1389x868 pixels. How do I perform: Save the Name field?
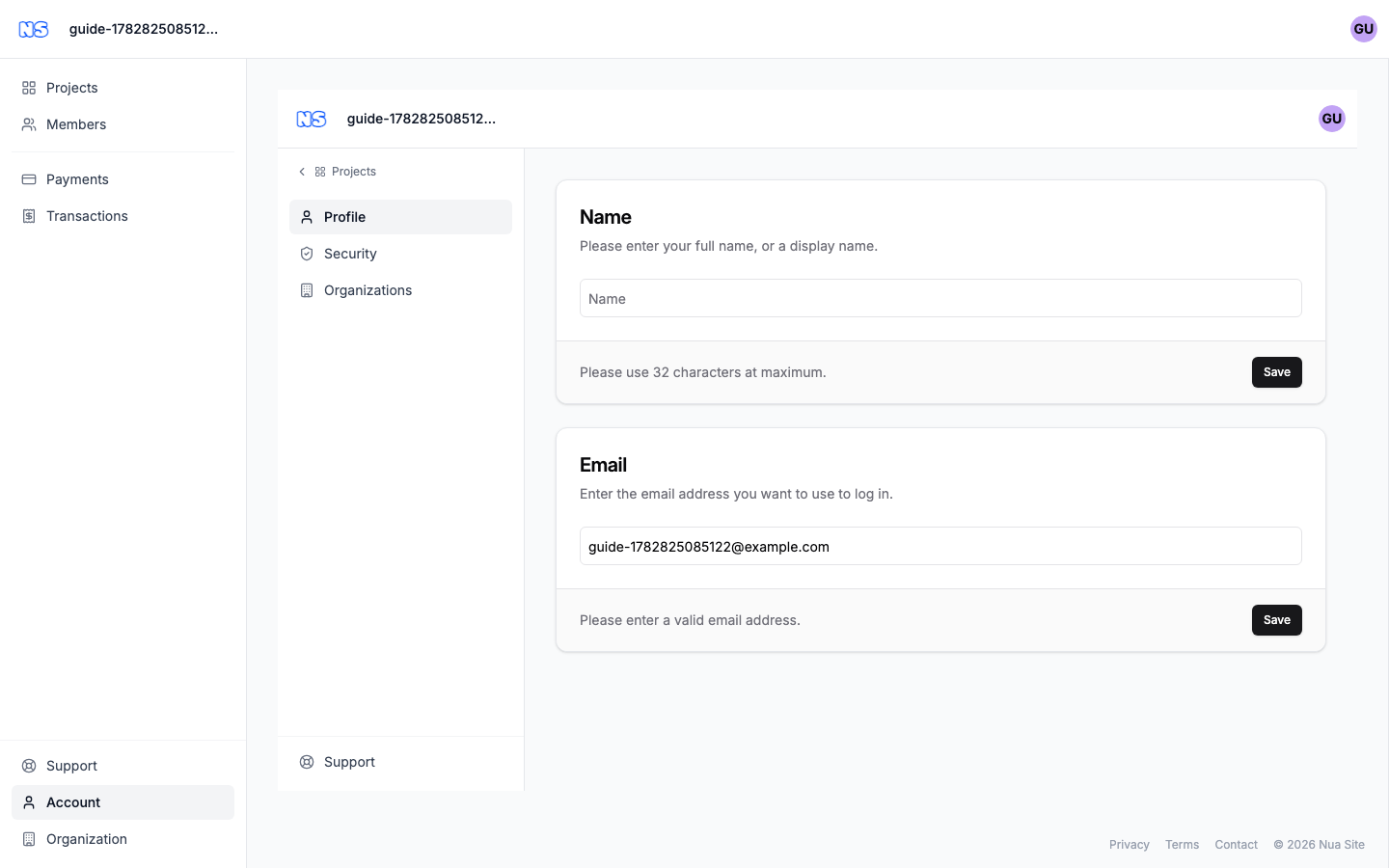click(x=1277, y=372)
